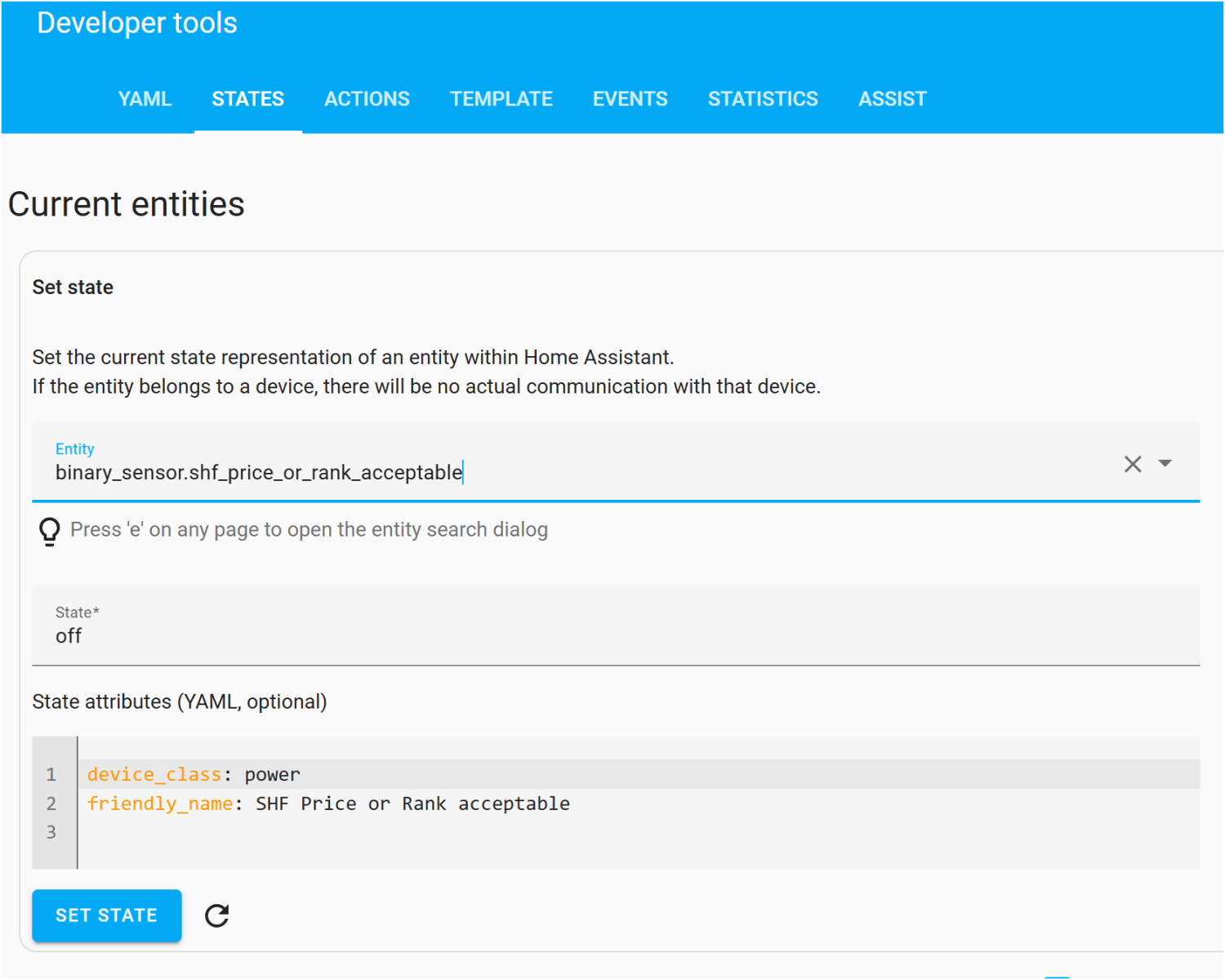Open the ACTIONS tab
Screen dimensions: 1225x980
coord(367,99)
